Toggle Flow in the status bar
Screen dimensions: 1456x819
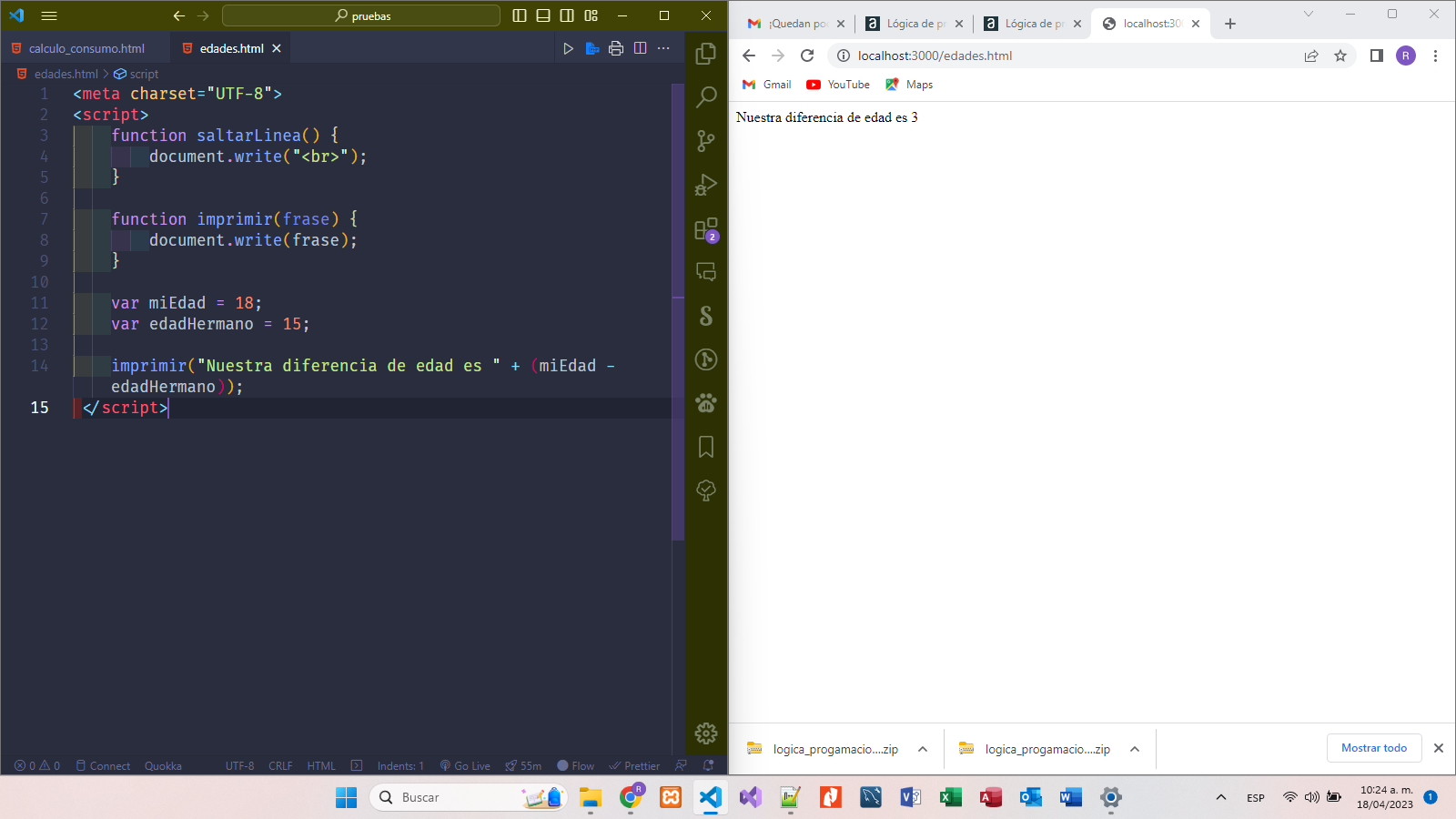pyautogui.click(x=575, y=765)
